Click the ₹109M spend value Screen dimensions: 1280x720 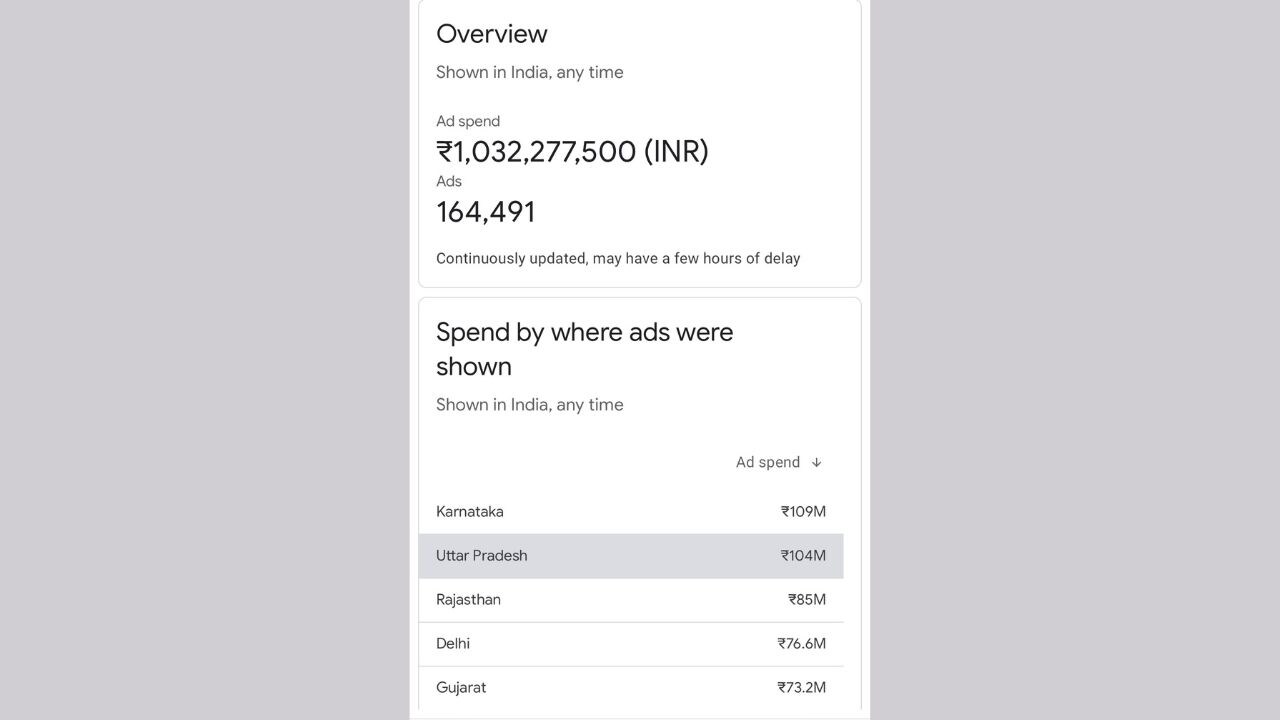coord(803,511)
